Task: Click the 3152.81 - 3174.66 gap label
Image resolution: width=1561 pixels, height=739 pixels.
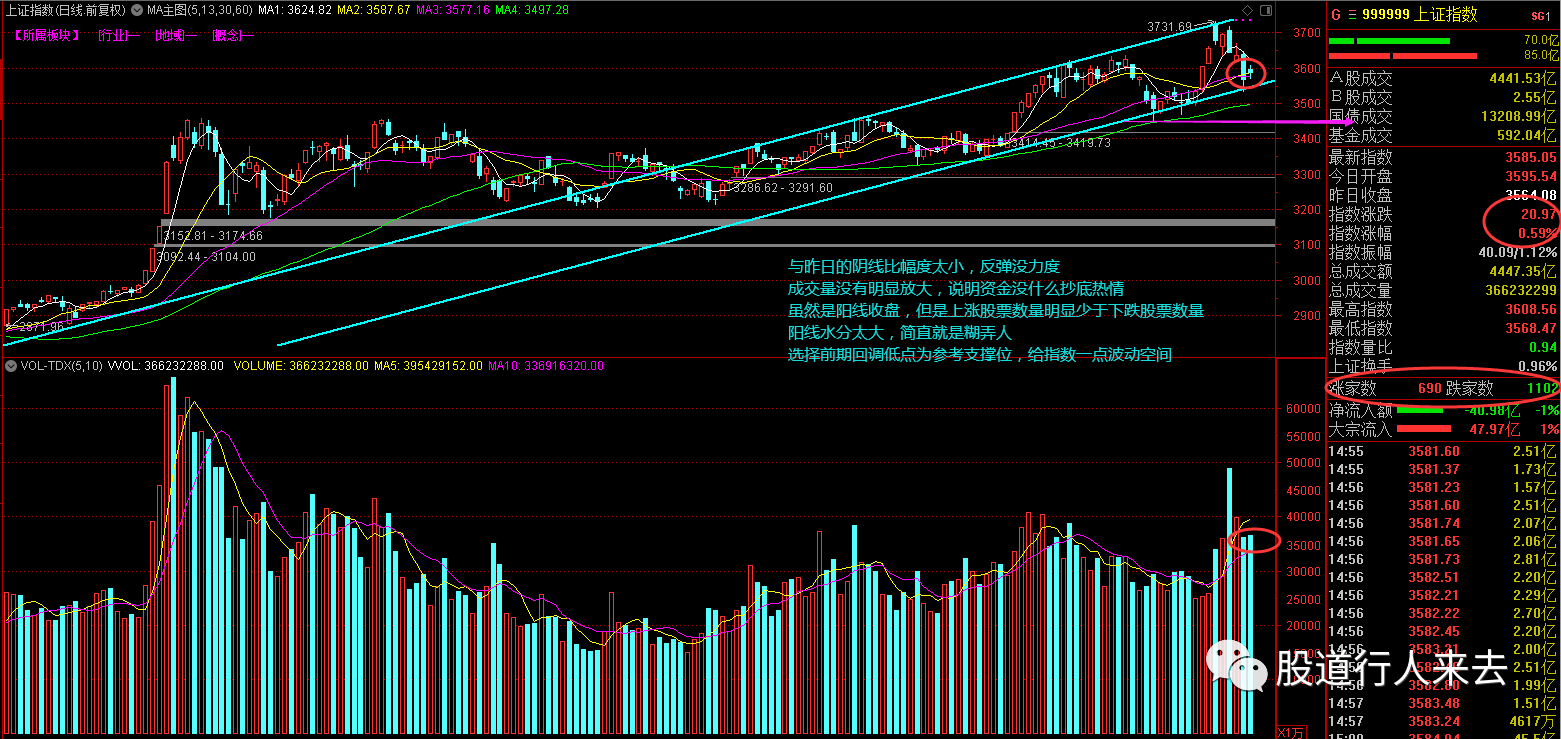Action: click(x=213, y=236)
